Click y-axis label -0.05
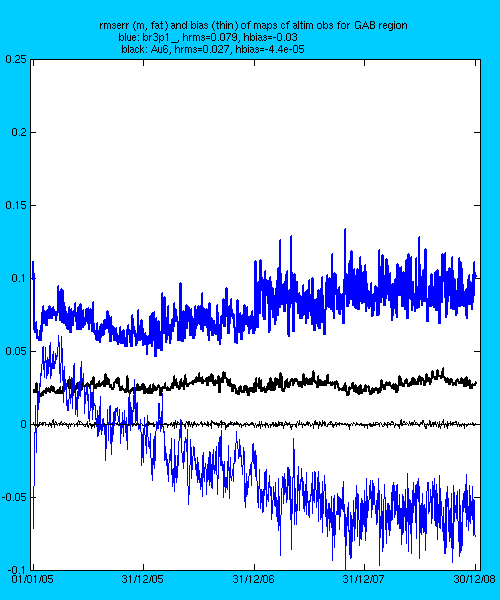The width and height of the screenshot is (500, 600). pyautogui.click(x=14, y=497)
